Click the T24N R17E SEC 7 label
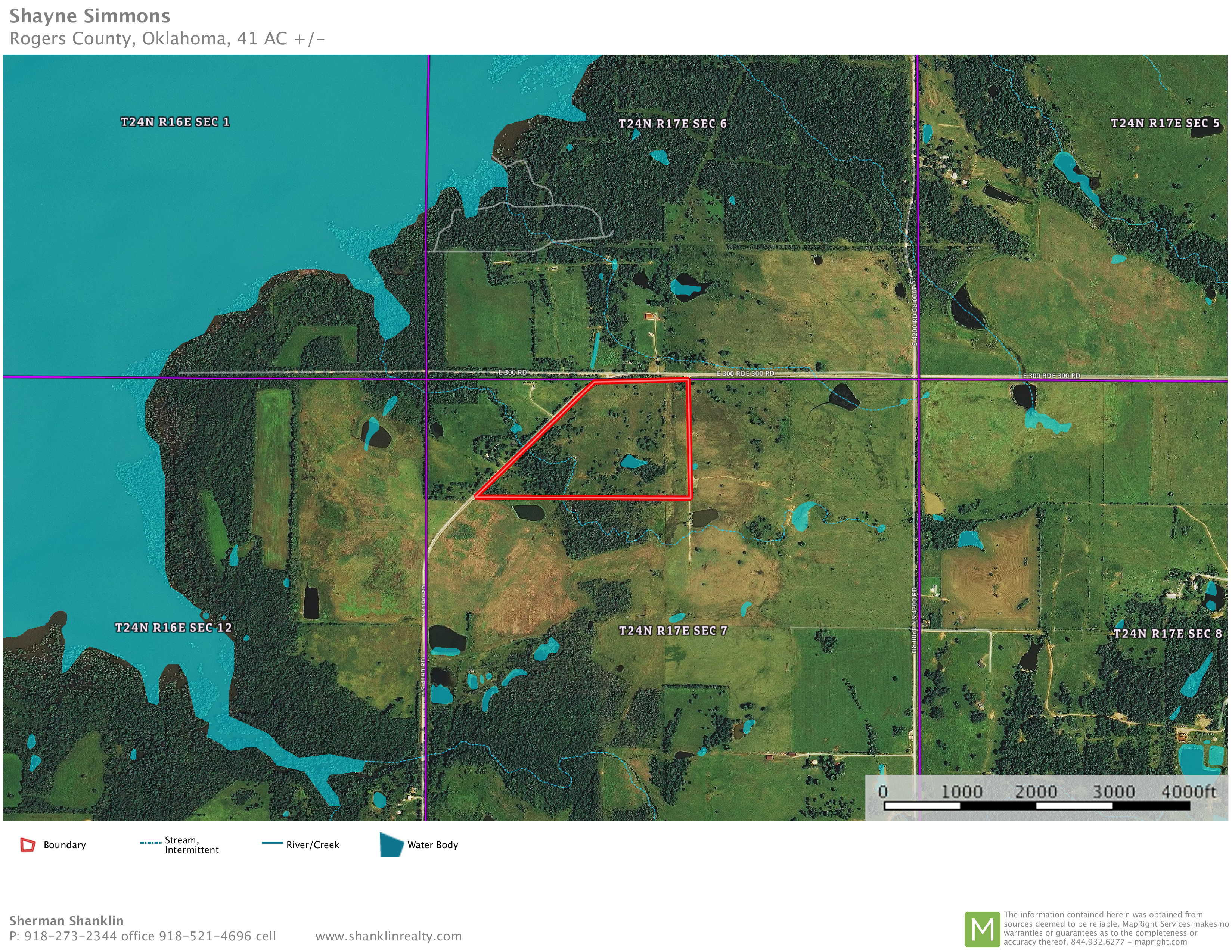 [673, 631]
